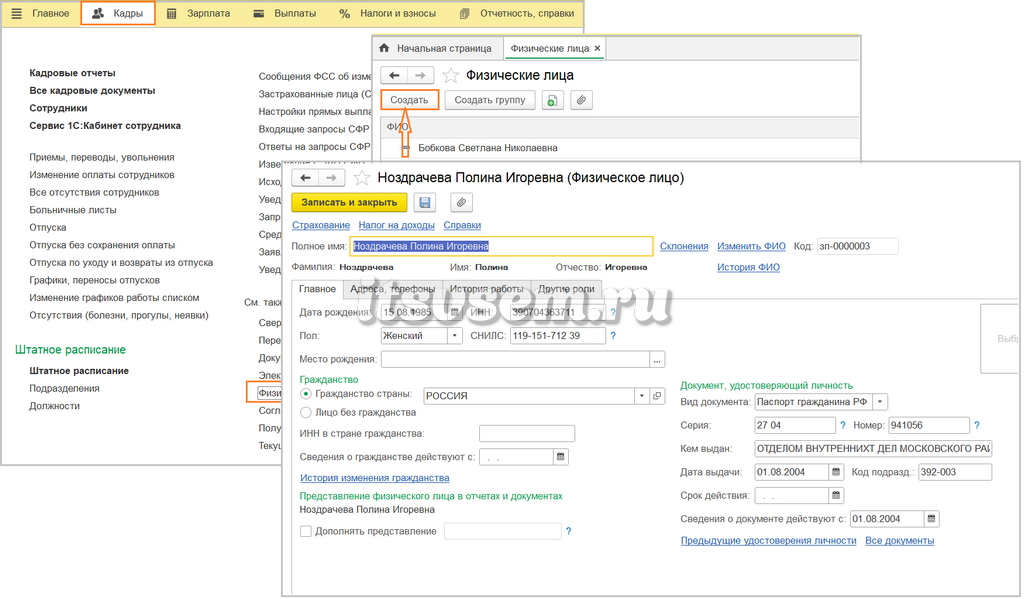Open attached files paperclip in person form
Screen dimensions: 1024x599
click(x=461, y=202)
